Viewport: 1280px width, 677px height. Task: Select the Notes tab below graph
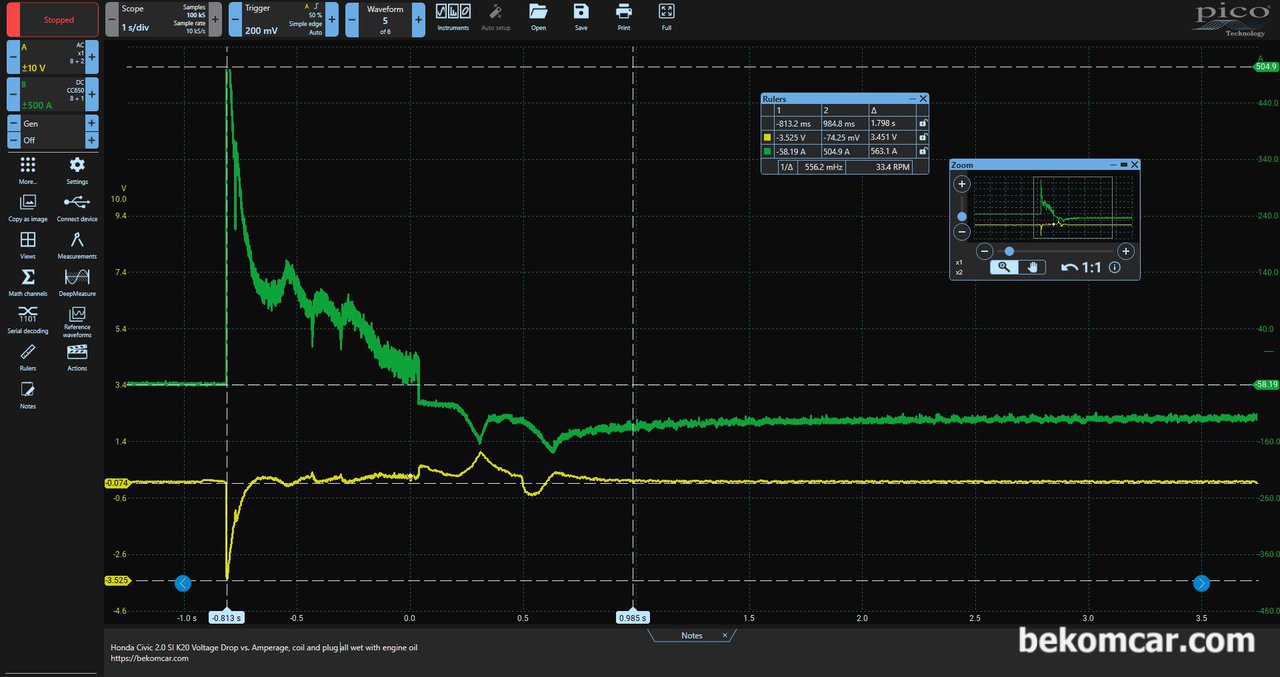tap(691, 635)
